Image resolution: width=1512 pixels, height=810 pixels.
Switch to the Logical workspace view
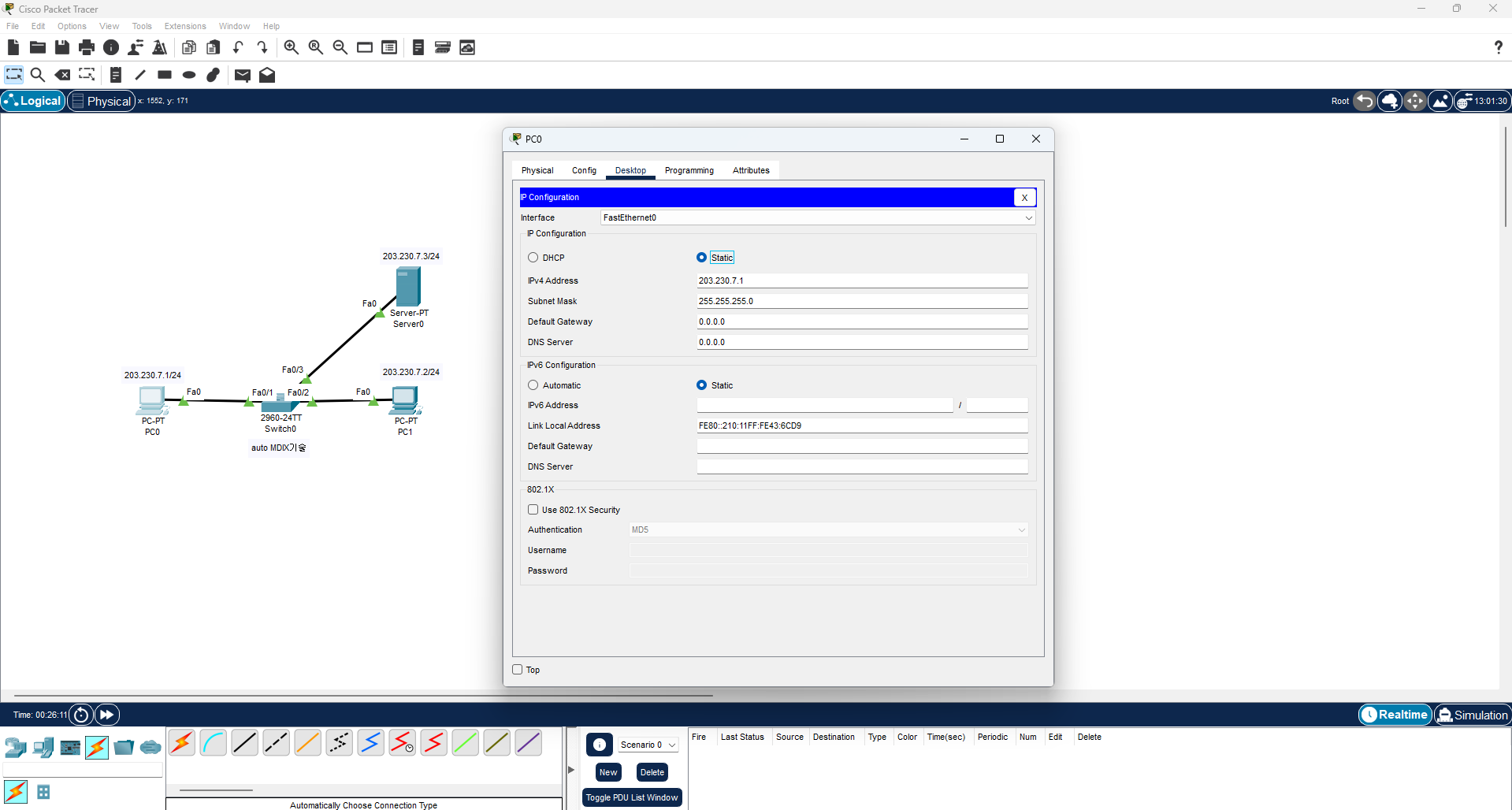pos(33,101)
